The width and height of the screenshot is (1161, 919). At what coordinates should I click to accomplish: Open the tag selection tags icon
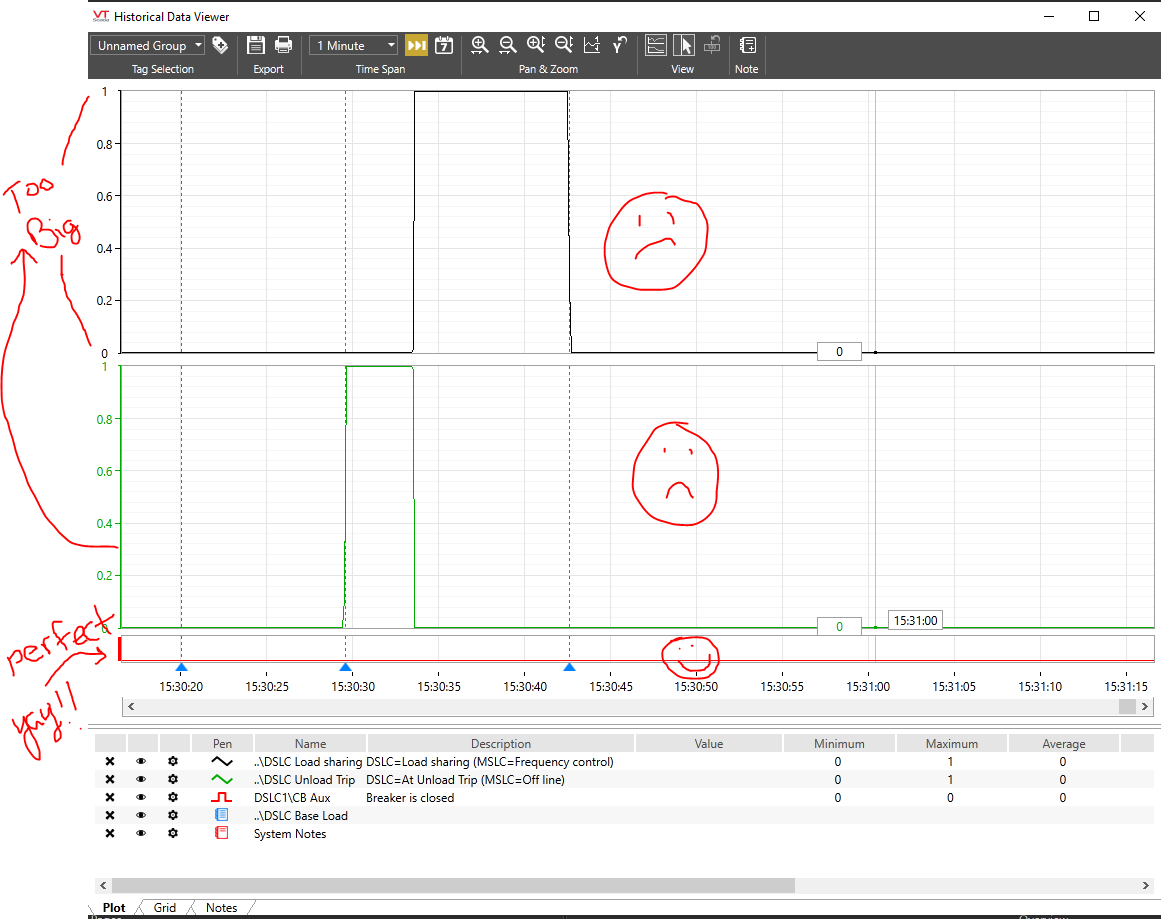tap(220, 45)
